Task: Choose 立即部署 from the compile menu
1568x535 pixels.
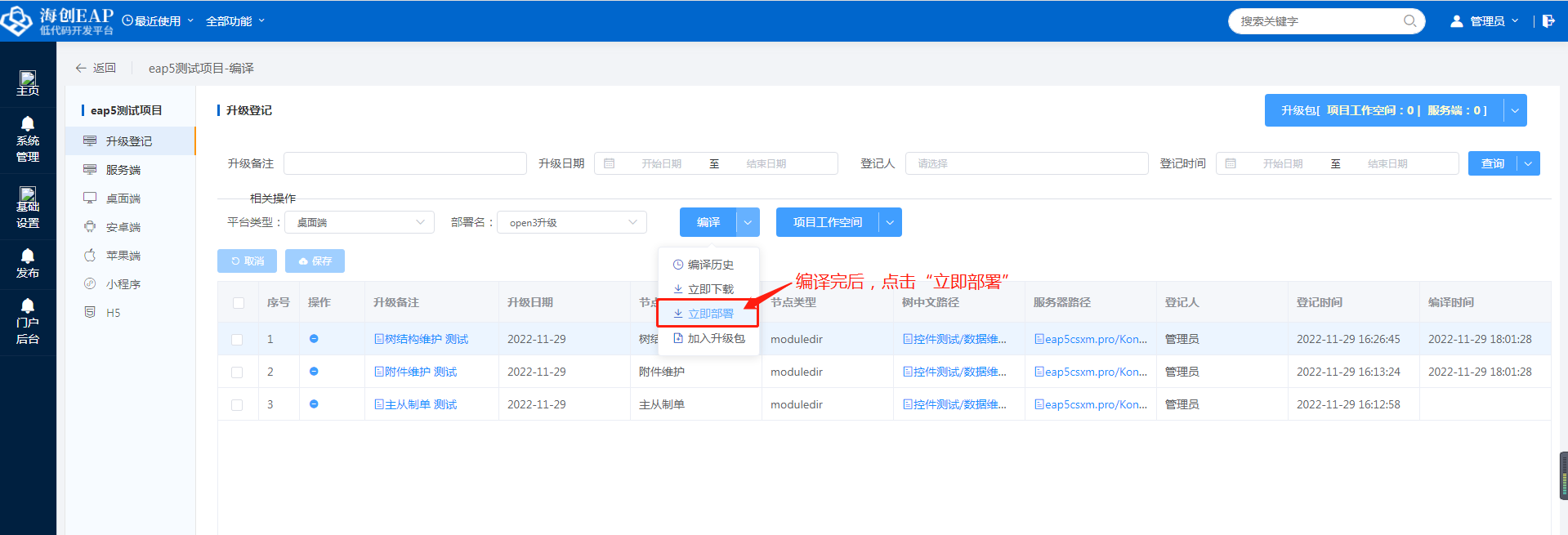Action: coord(709,314)
